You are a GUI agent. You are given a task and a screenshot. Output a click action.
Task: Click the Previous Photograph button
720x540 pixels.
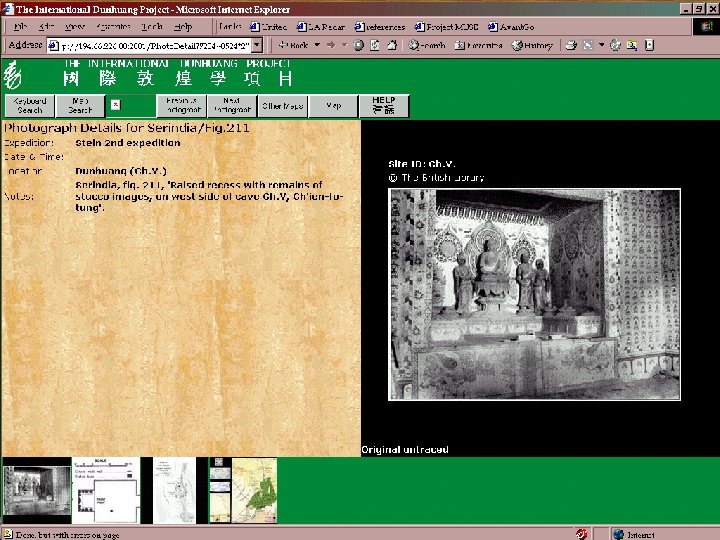point(182,106)
